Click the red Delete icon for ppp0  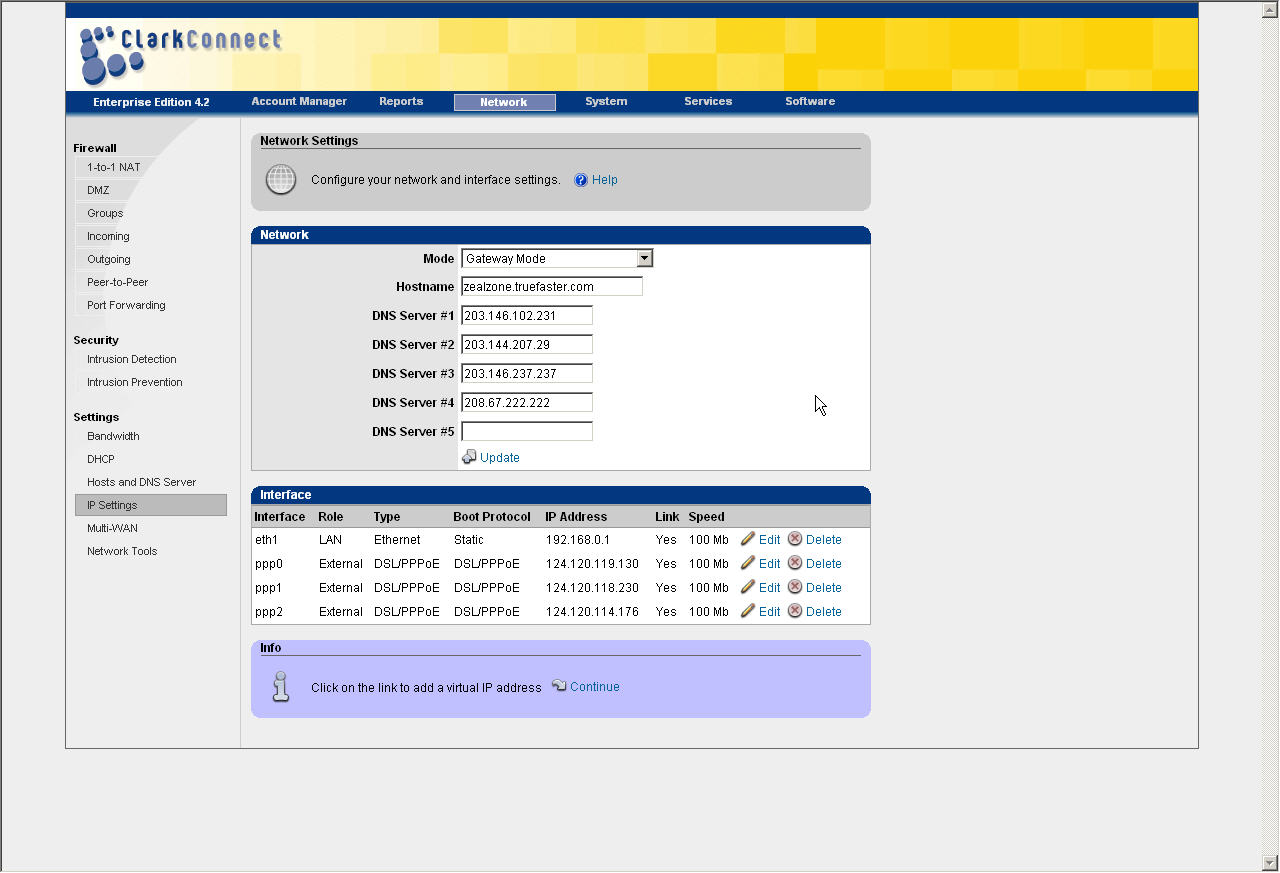pos(795,563)
